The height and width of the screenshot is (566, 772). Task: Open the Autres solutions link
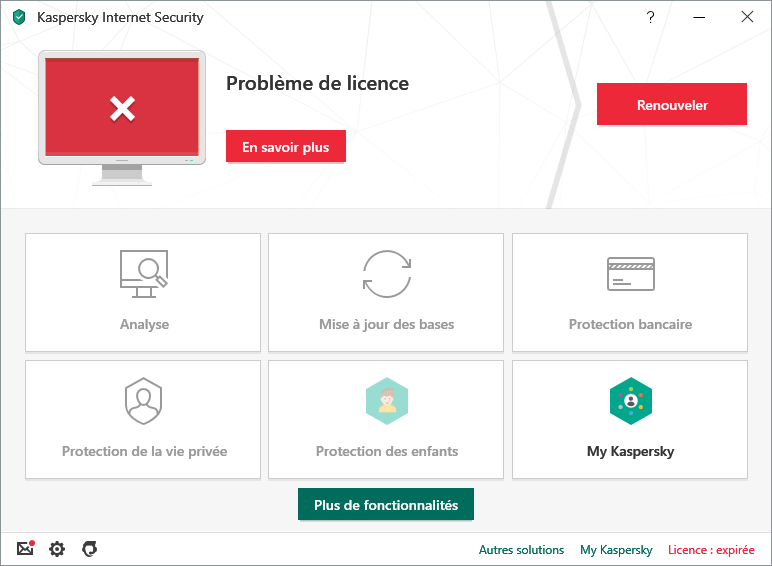pos(521,550)
